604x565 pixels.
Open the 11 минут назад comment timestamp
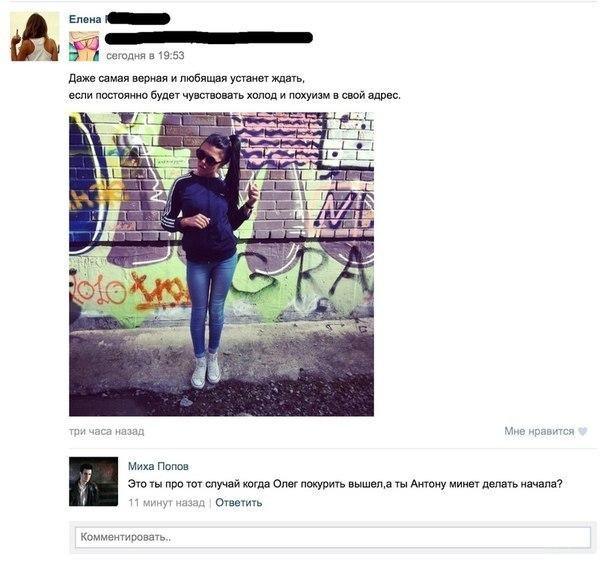point(166,503)
